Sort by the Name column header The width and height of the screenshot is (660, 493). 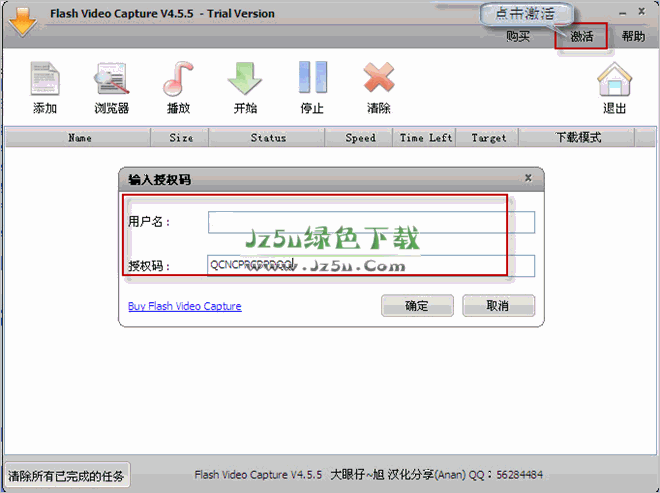78,138
